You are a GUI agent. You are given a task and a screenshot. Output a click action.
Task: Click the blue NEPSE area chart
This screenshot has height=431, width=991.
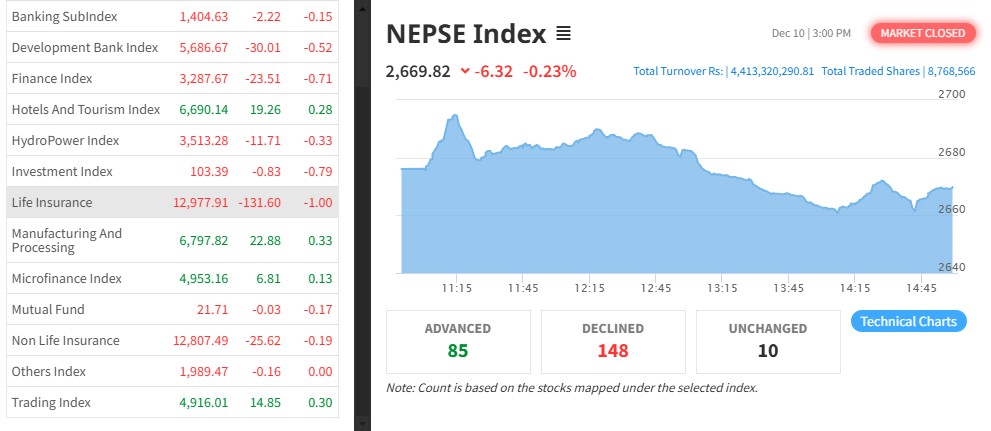(x=676, y=220)
